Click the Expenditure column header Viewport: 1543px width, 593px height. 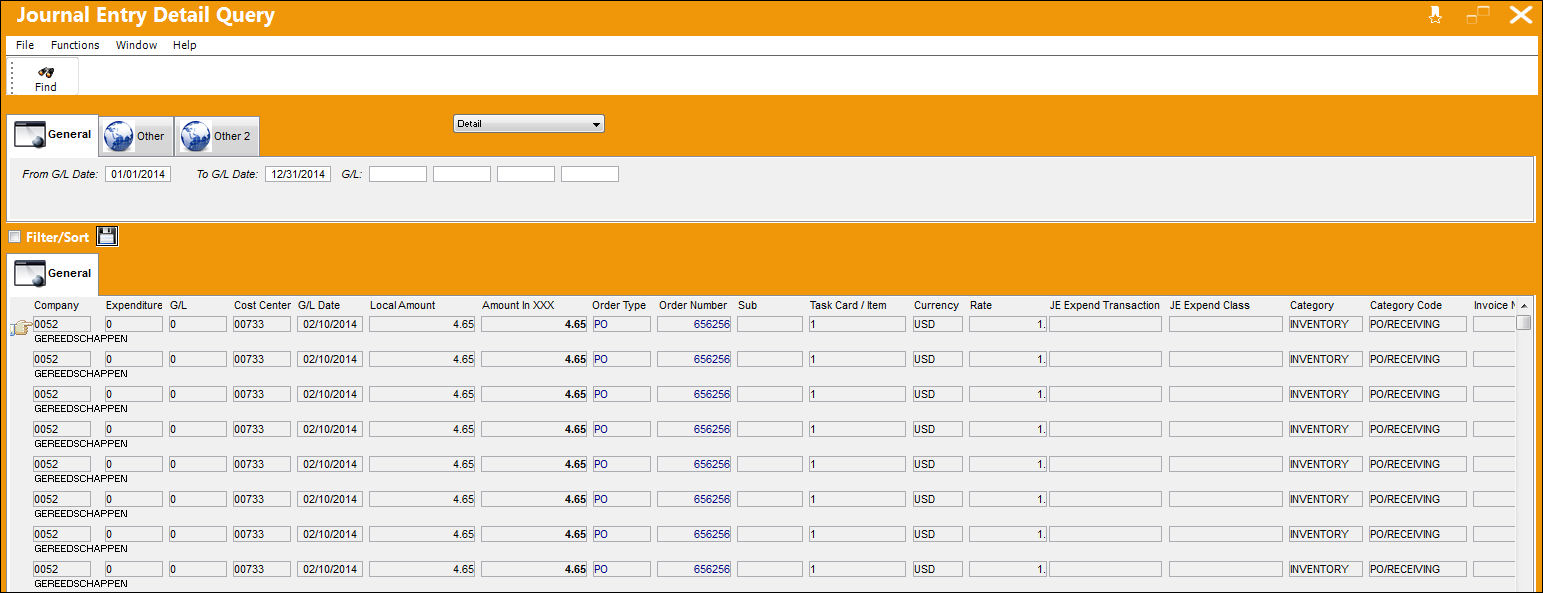[x=134, y=305]
